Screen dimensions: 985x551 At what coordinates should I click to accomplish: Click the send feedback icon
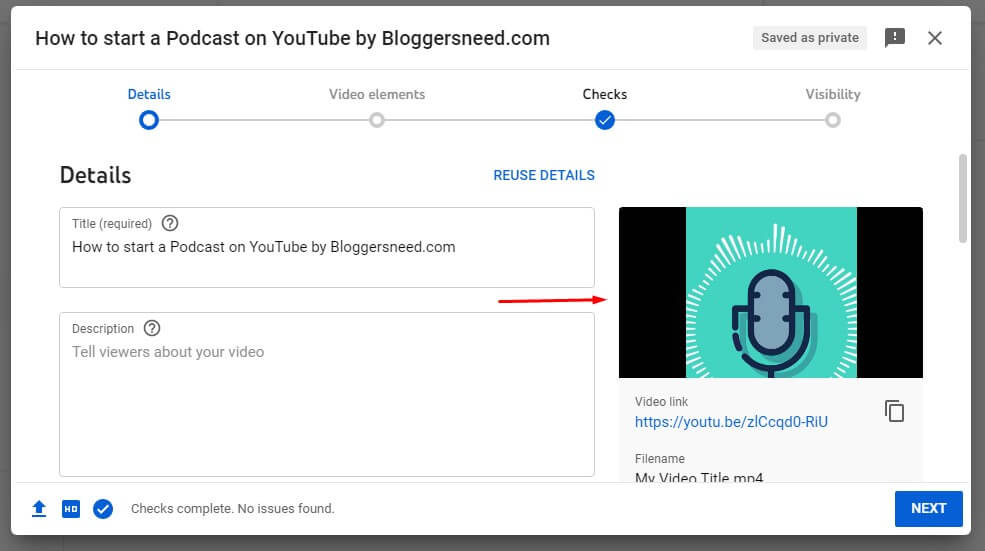click(x=895, y=38)
